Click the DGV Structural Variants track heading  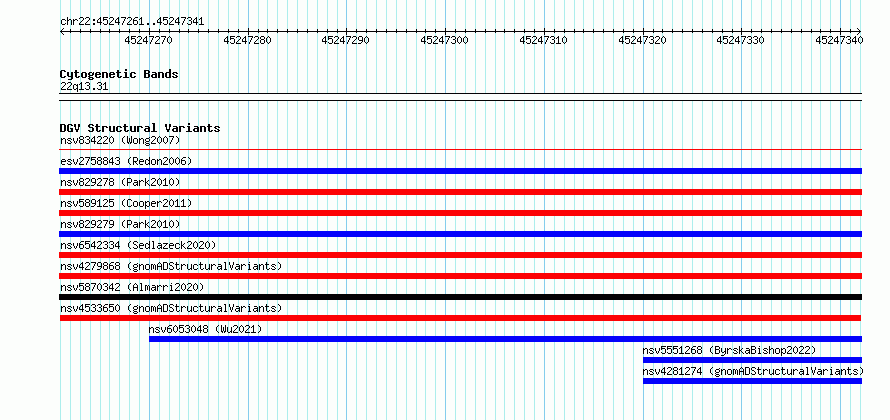(140, 128)
